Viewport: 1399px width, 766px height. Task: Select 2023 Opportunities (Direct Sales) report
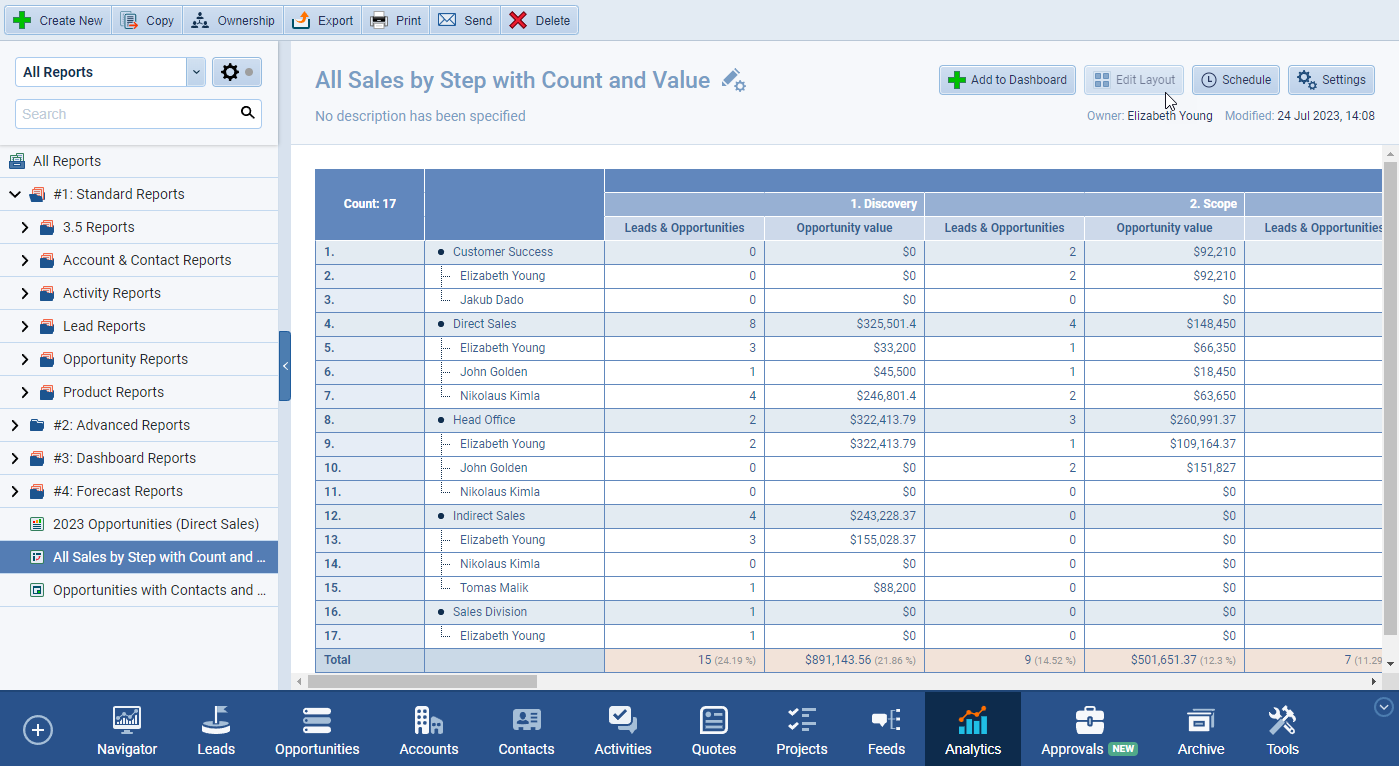[x=155, y=524]
